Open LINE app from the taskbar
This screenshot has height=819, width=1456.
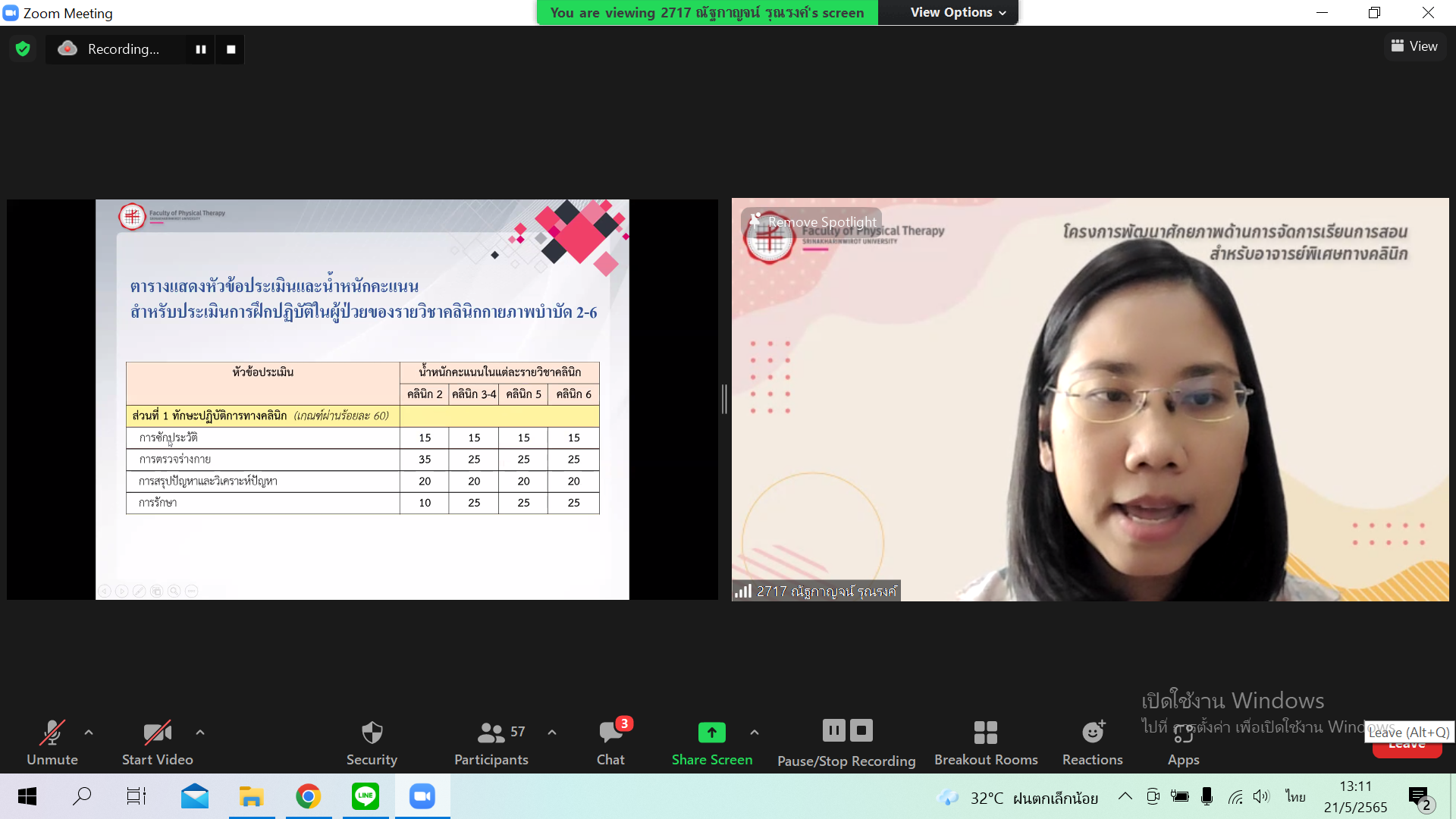[366, 796]
